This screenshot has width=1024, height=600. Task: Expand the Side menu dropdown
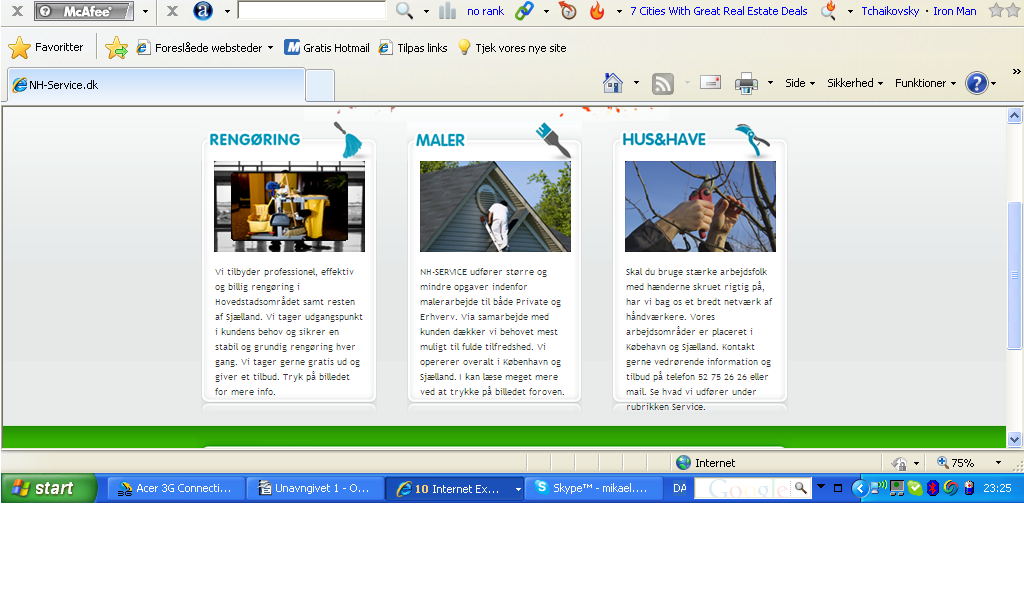tap(800, 84)
